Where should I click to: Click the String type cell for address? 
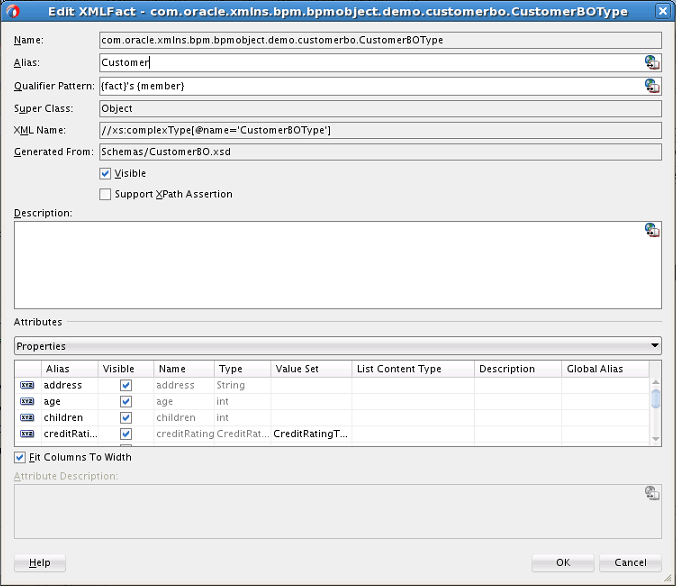[243, 385]
